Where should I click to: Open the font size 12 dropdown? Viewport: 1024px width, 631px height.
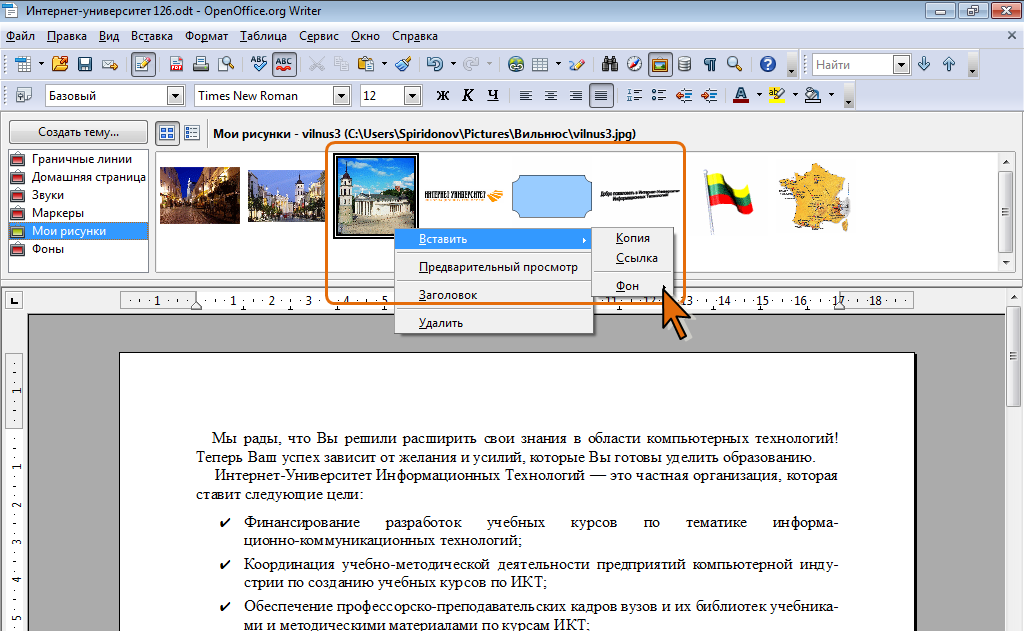(412, 96)
